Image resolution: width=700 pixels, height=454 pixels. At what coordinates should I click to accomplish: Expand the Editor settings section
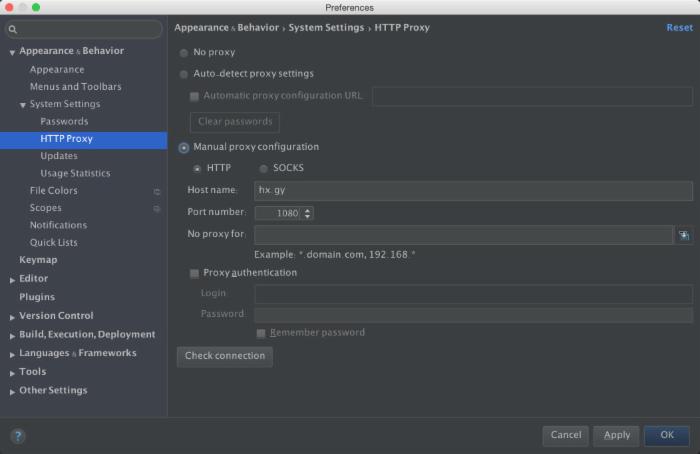12,279
